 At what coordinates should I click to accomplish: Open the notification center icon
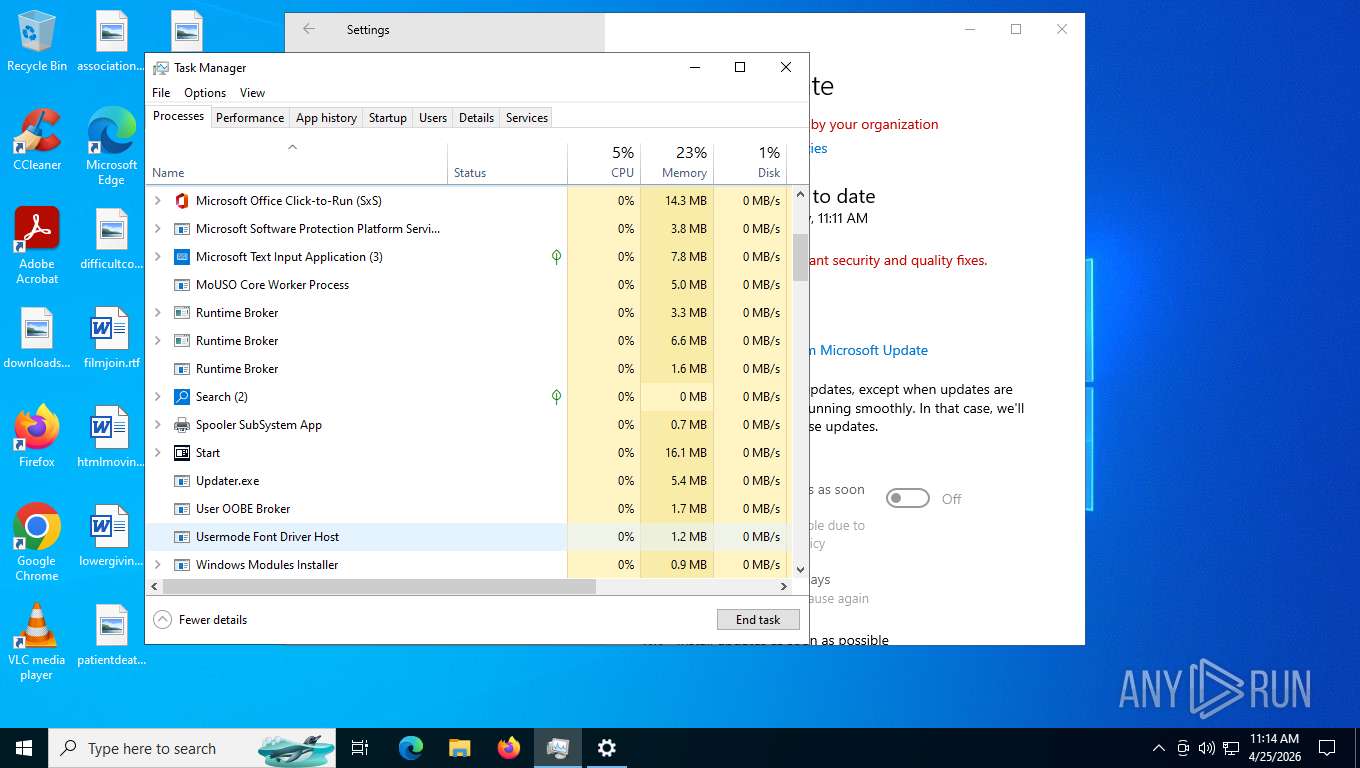tap(1327, 748)
